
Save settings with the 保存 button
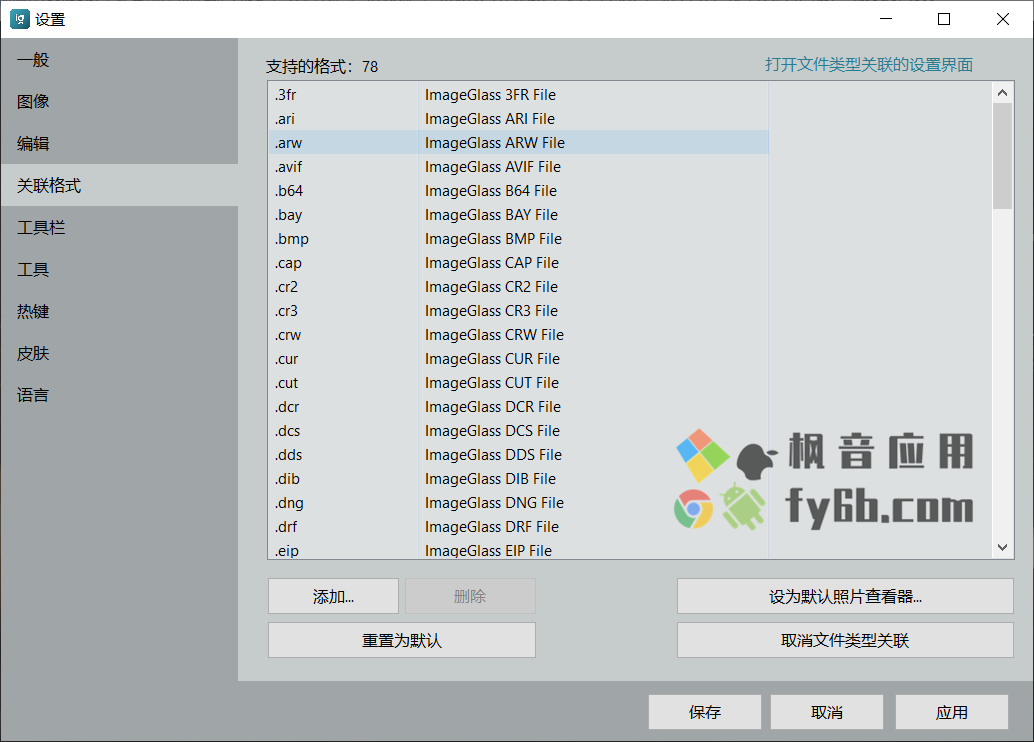(x=705, y=712)
